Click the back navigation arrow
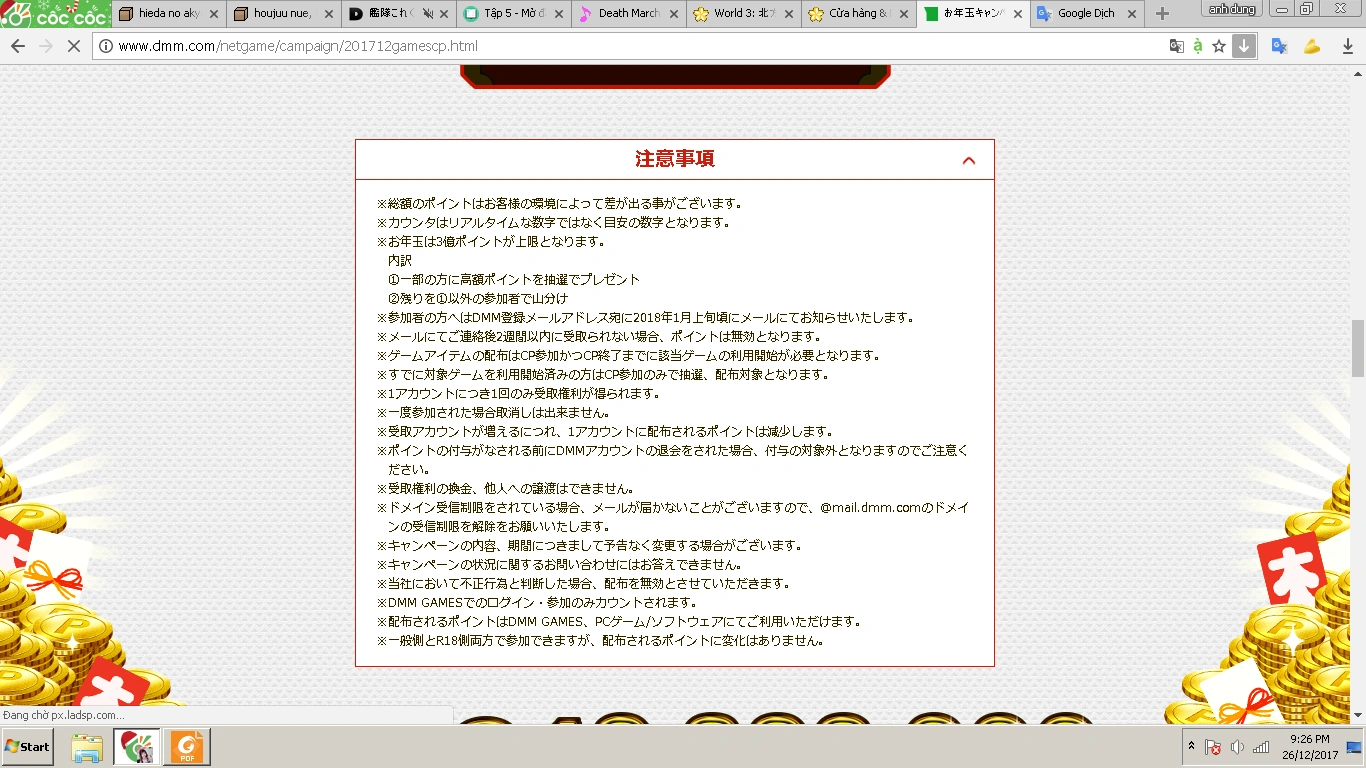Viewport: 1366px width, 768px height. 17,46
